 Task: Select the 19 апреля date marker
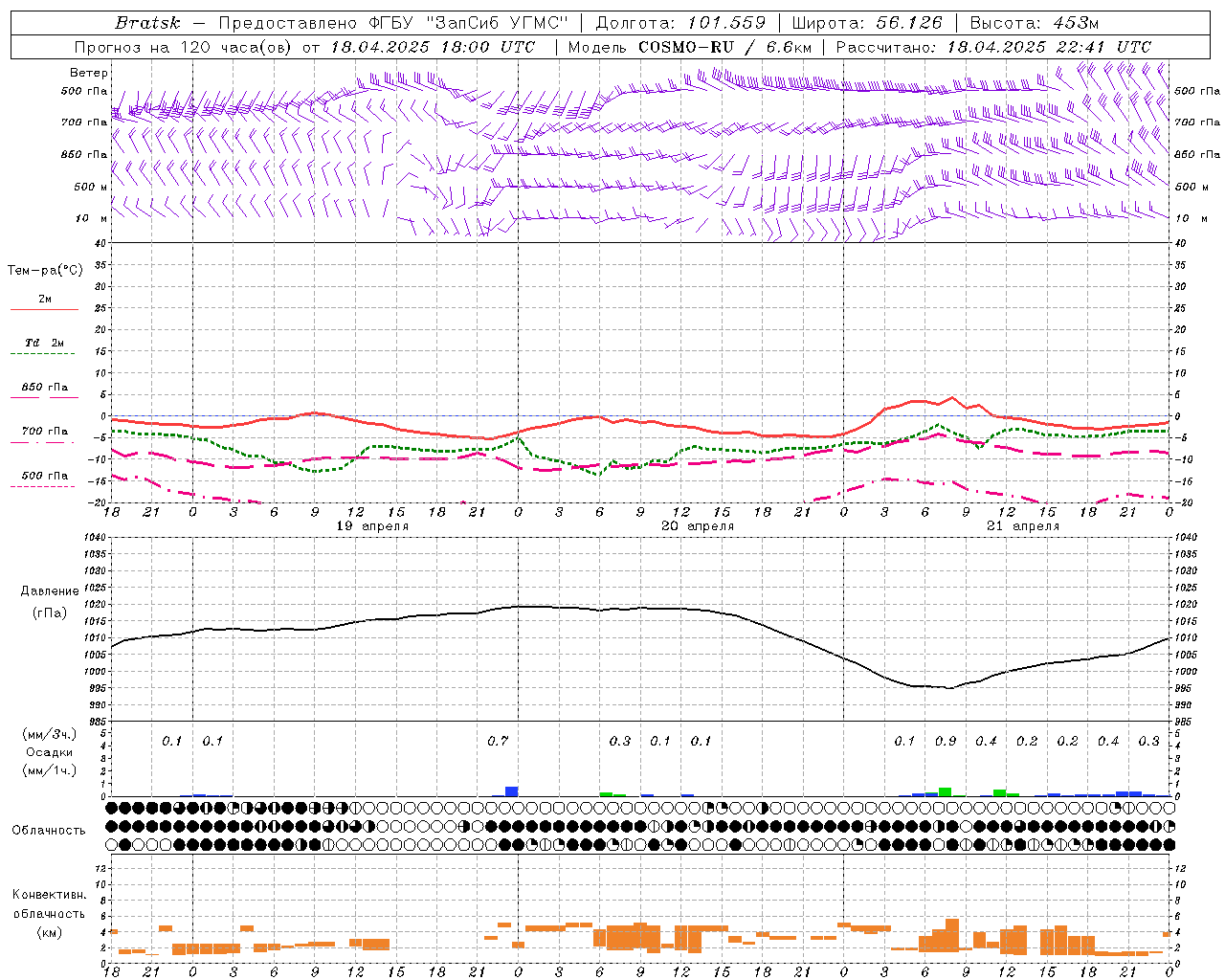tap(372, 526)
